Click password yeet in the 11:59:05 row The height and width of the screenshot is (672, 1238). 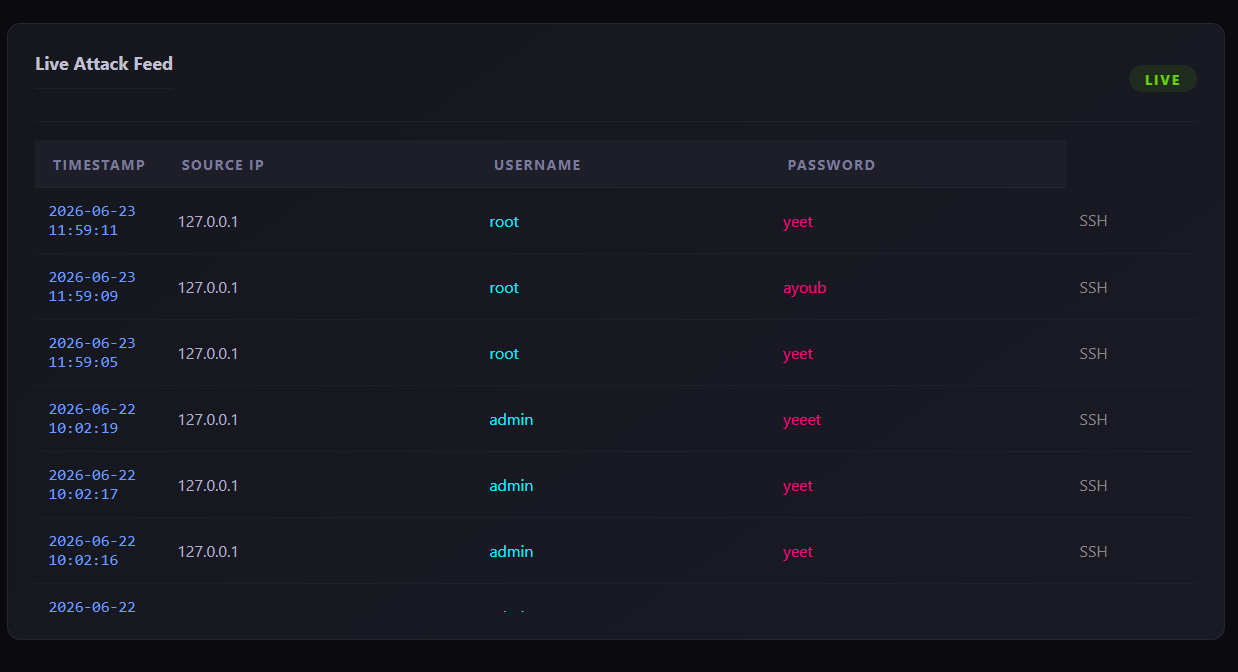click(x=798, y=354)
